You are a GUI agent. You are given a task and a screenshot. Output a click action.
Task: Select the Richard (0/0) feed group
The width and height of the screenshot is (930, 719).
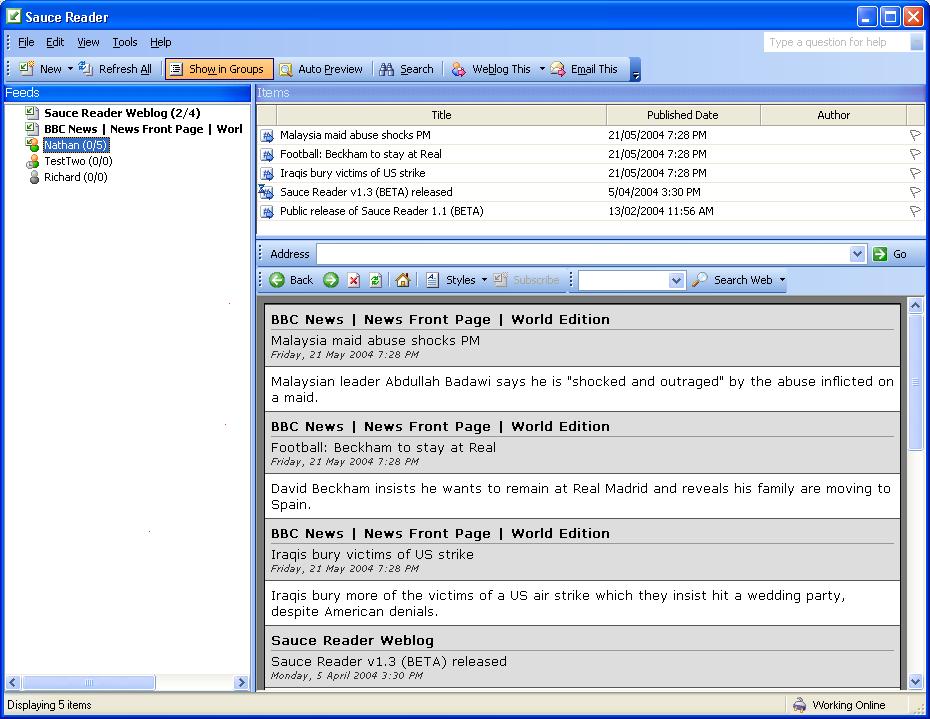(x=76, y=177)
